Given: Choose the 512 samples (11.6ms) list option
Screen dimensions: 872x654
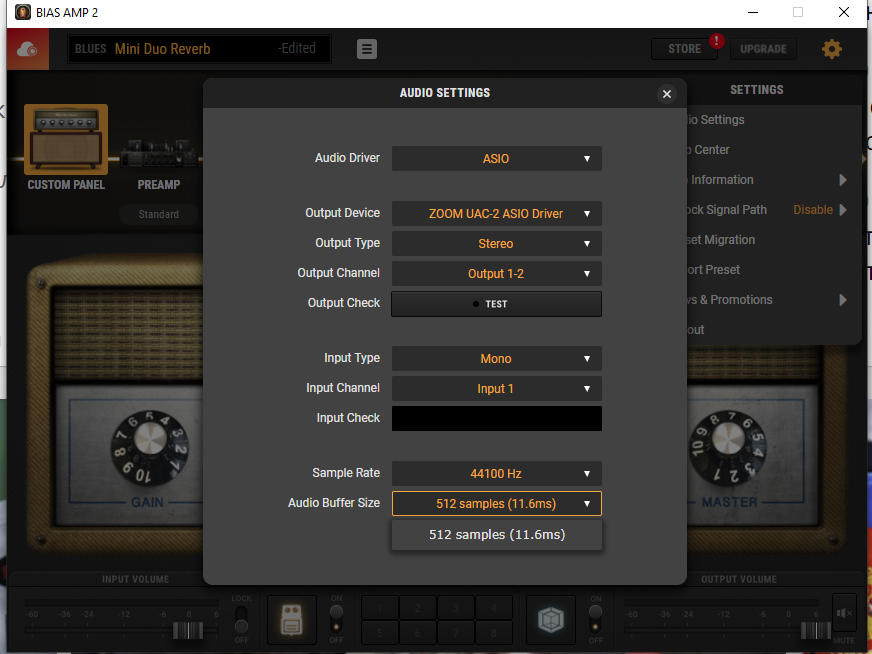Looking at the screenshot, I should (497, 535).
